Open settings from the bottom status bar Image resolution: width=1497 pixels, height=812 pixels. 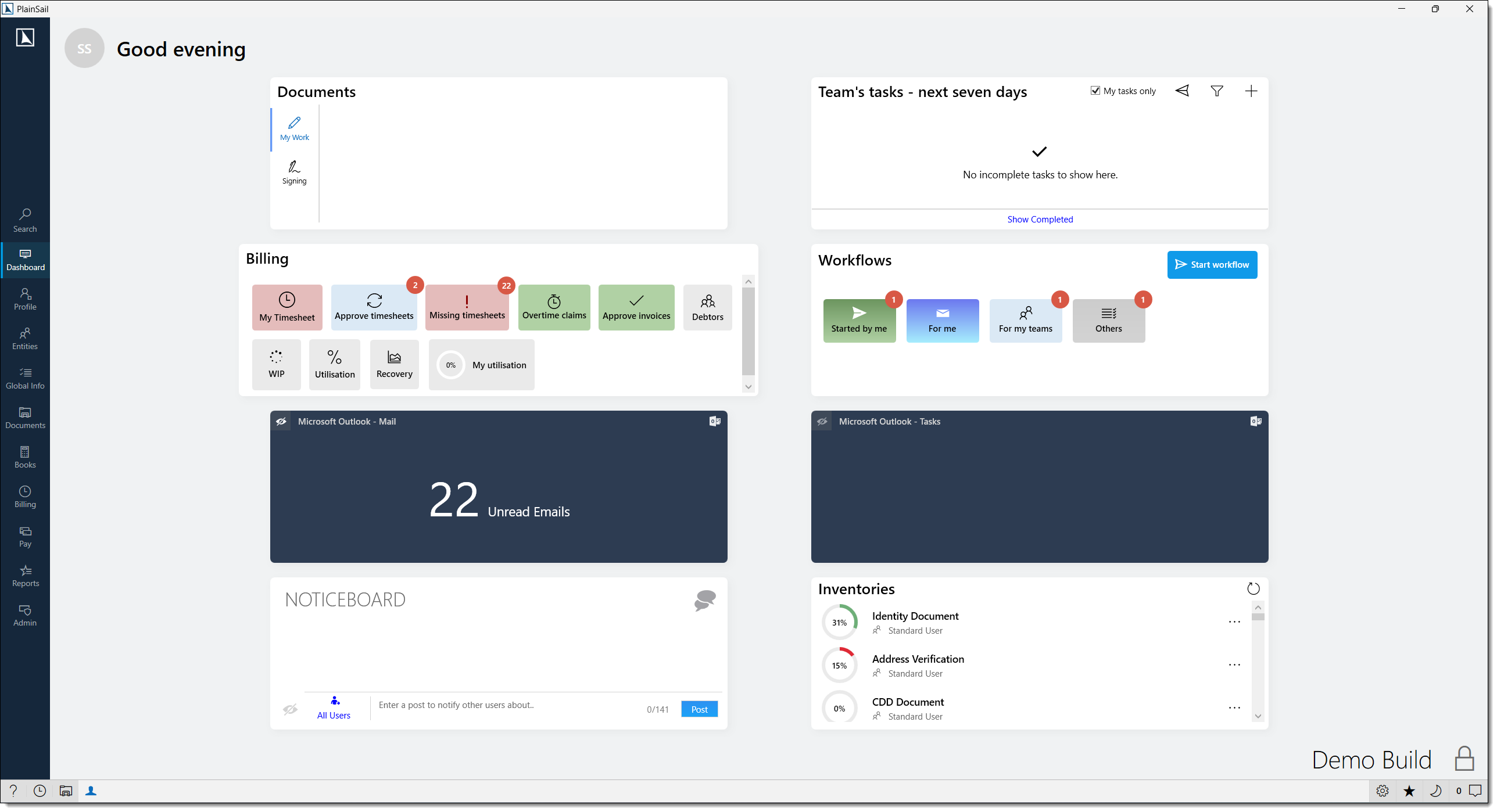point(1383,791)
